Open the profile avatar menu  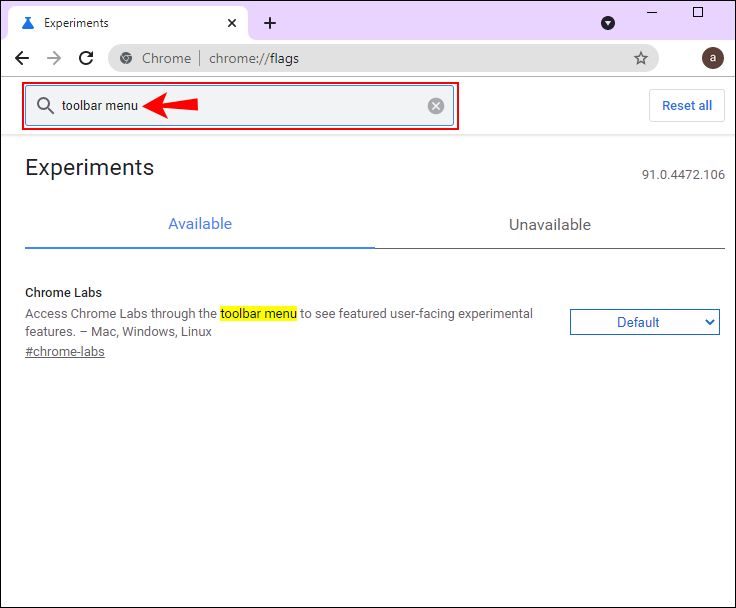pos(712,58)
